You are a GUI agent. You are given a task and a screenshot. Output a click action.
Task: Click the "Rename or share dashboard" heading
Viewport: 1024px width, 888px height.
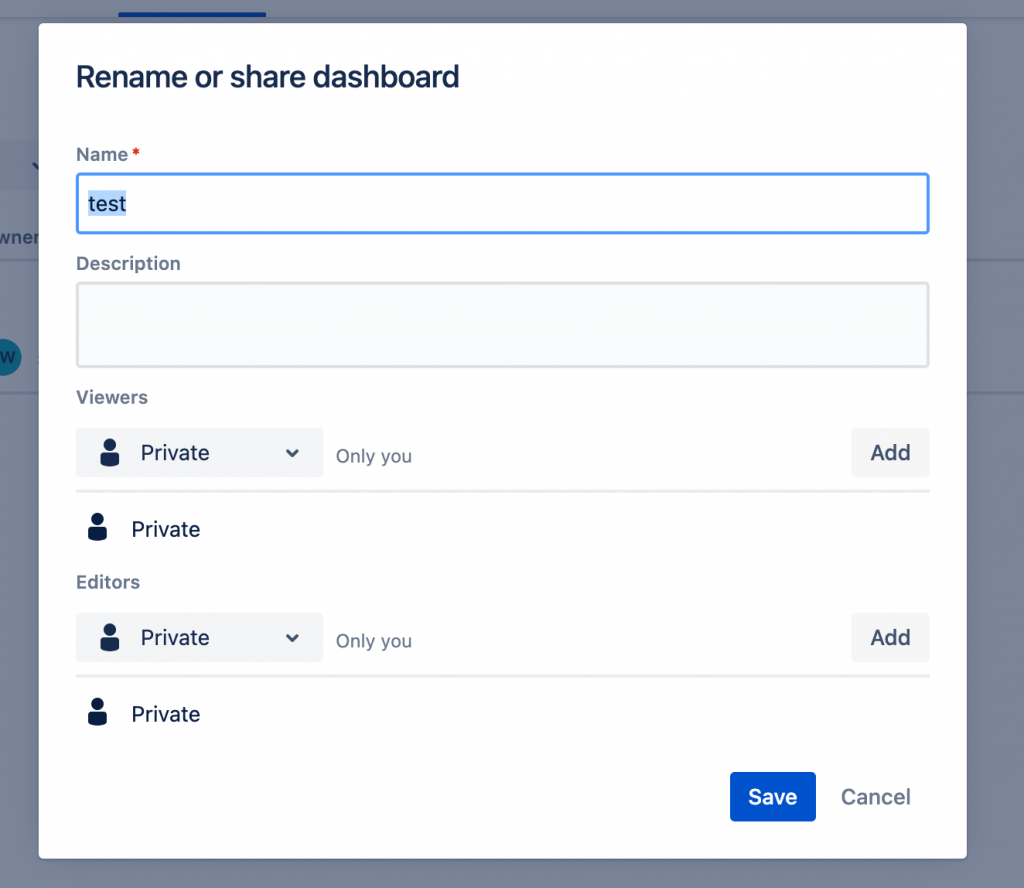(268, 77)
